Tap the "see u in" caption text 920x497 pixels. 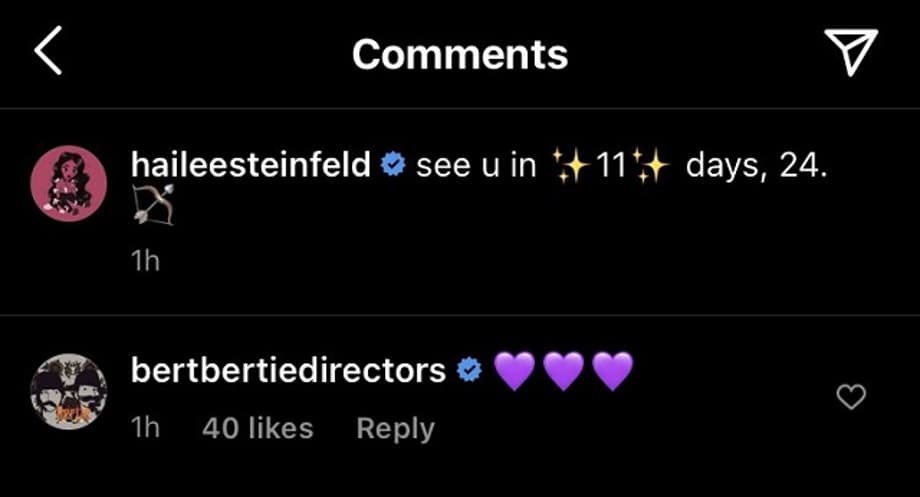pyautogui.click(x=476, y=166)
